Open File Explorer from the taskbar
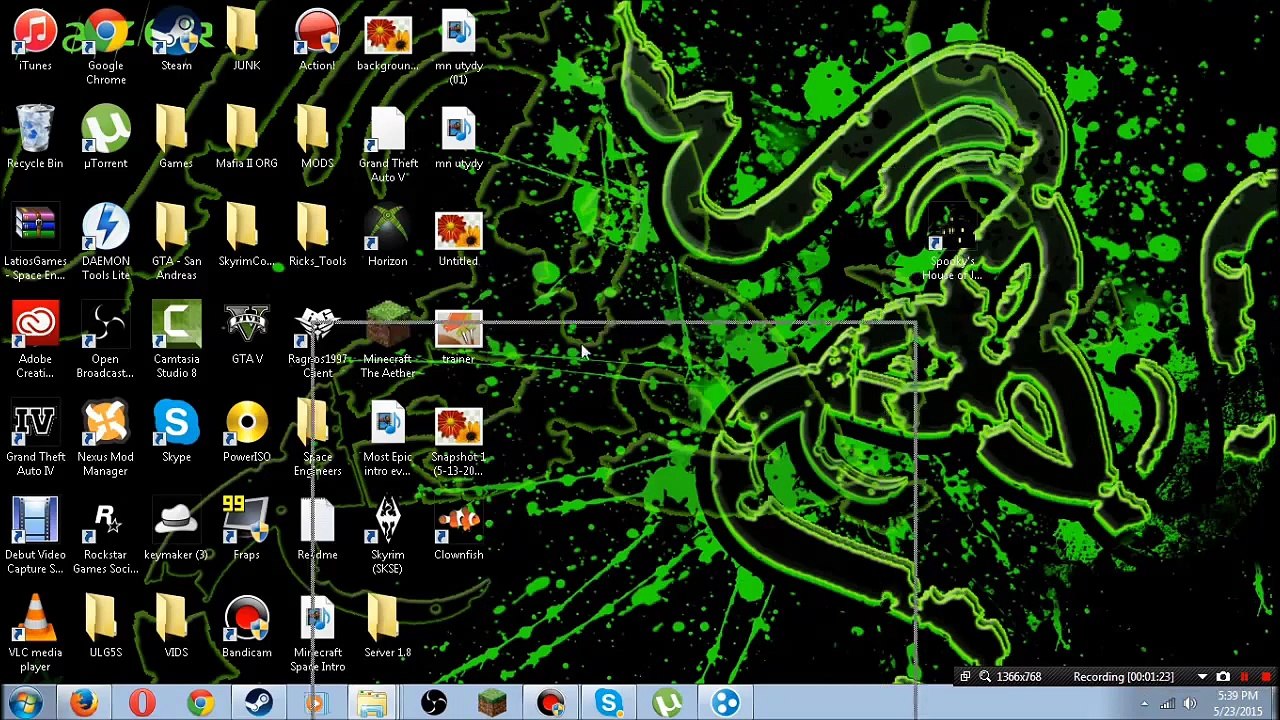1280x720 pixels. (372, 703)
